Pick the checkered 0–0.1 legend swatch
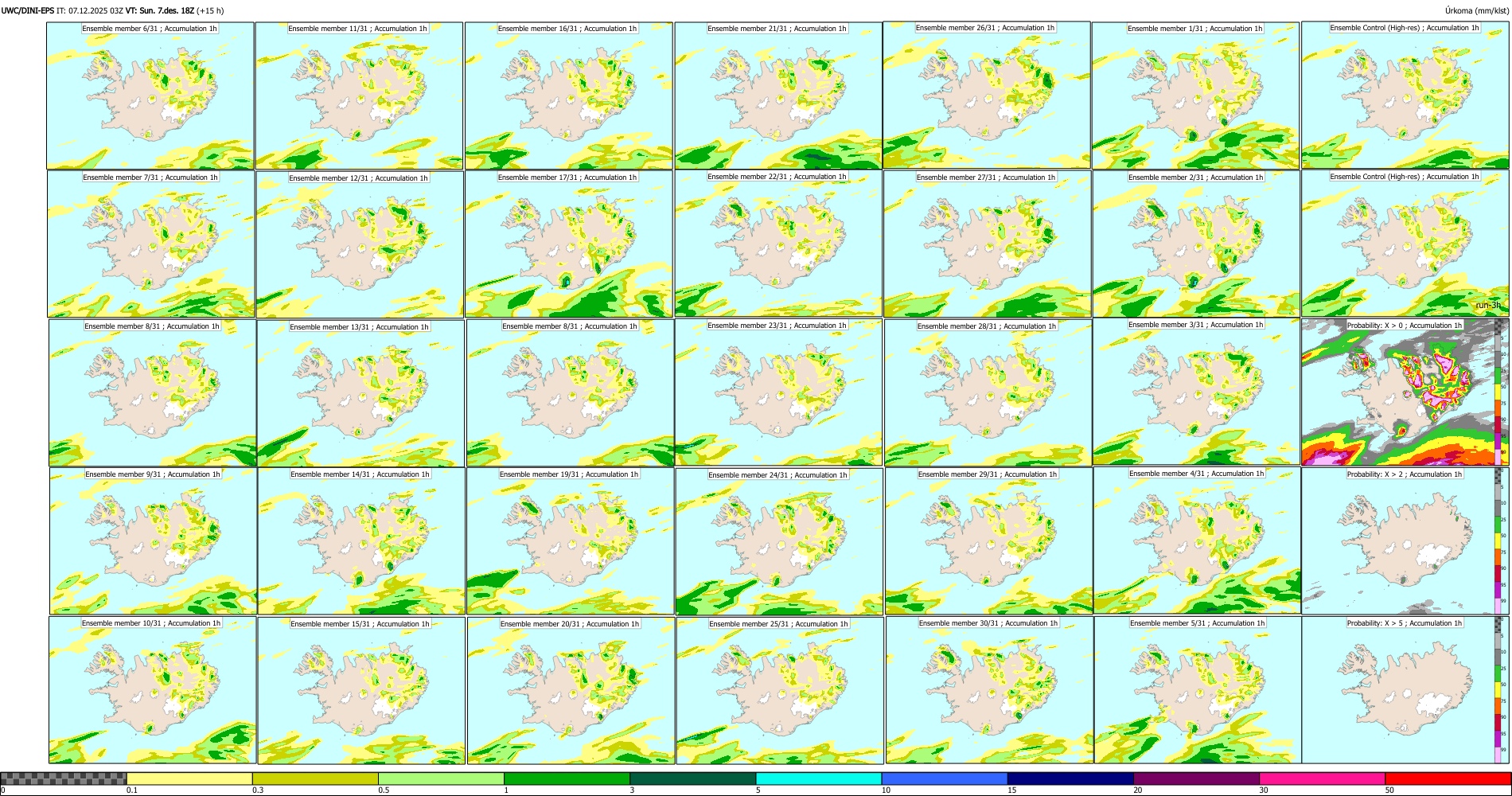The image size is (1512, 796). (x=64, y=778)
